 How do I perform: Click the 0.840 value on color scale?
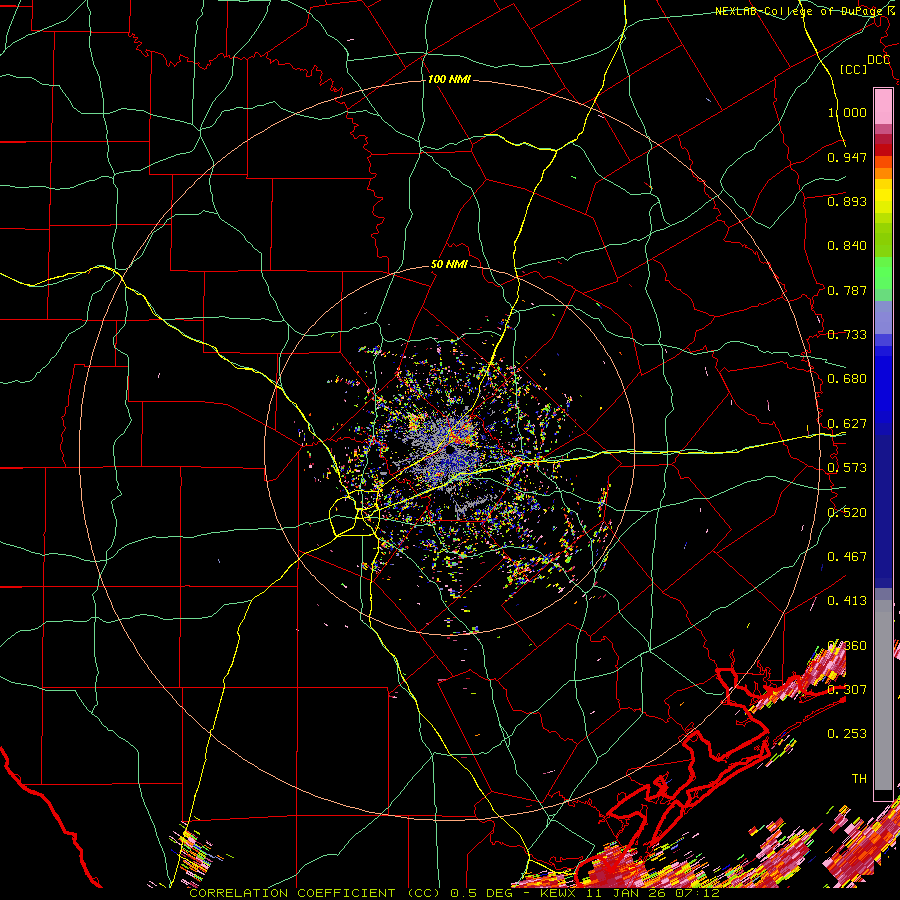point(847,246)
